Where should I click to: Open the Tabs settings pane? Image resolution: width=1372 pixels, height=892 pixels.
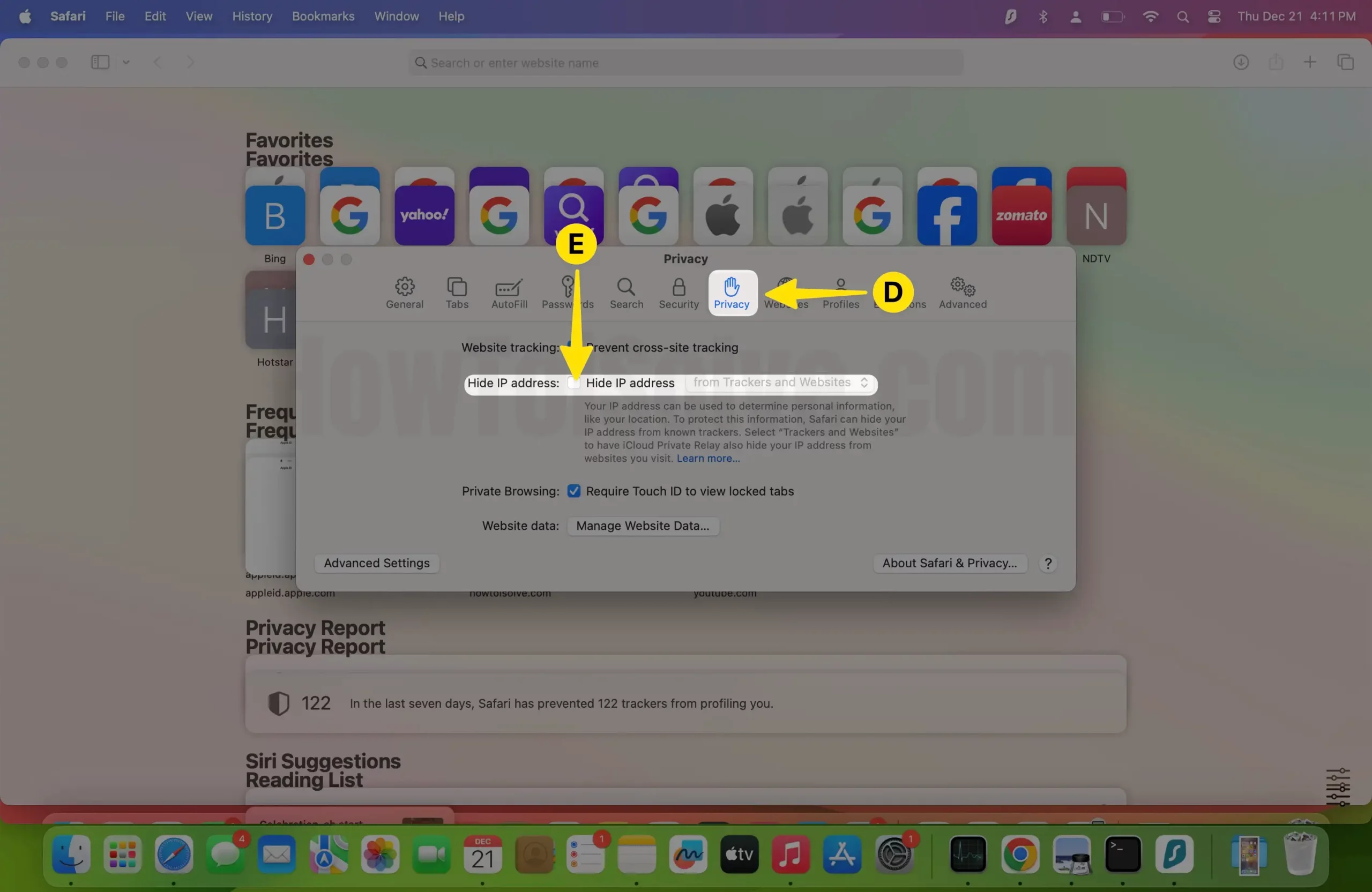pyautogui.click(x=457, y=293)
